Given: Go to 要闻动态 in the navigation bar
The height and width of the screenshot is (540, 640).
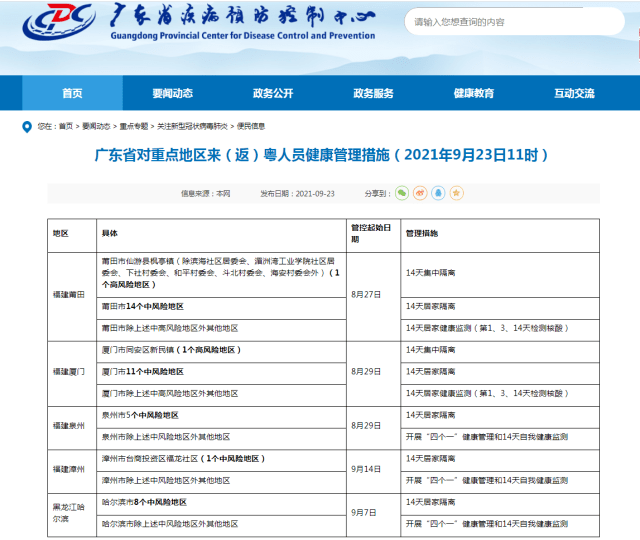Looking at the screenshot, I should (x=172, y=93).
